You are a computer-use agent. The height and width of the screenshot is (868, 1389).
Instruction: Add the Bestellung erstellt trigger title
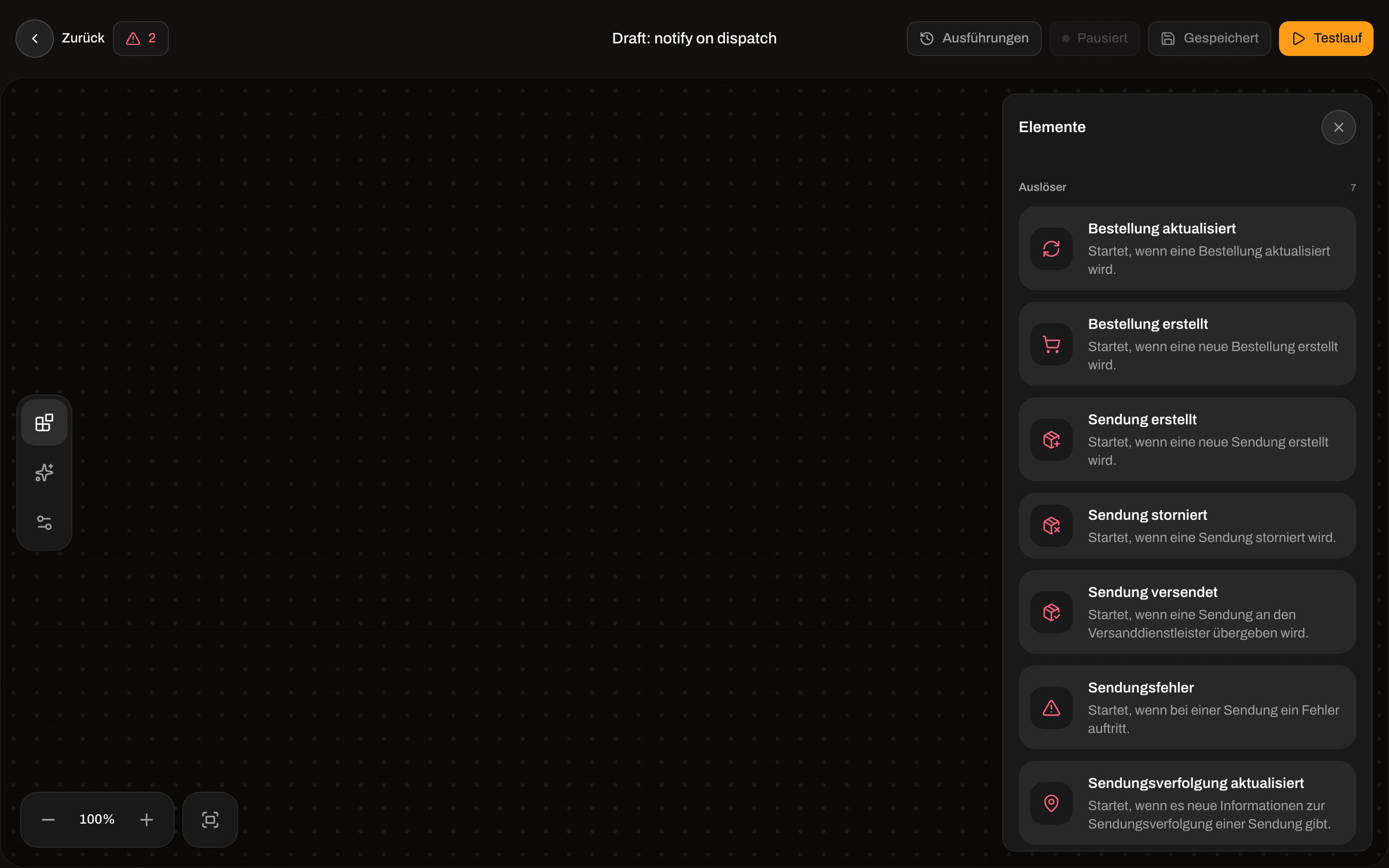point(1148,324)
